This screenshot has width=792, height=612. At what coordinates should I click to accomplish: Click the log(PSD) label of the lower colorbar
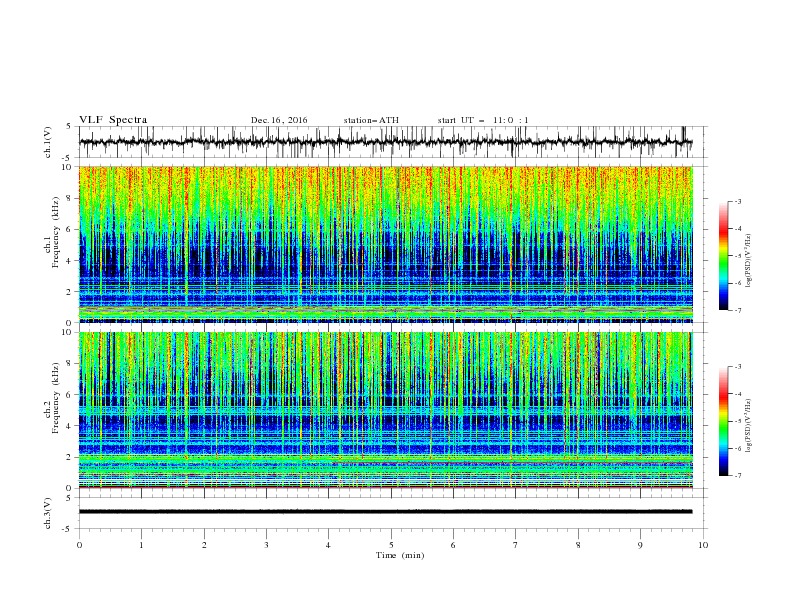coord(748,426)
